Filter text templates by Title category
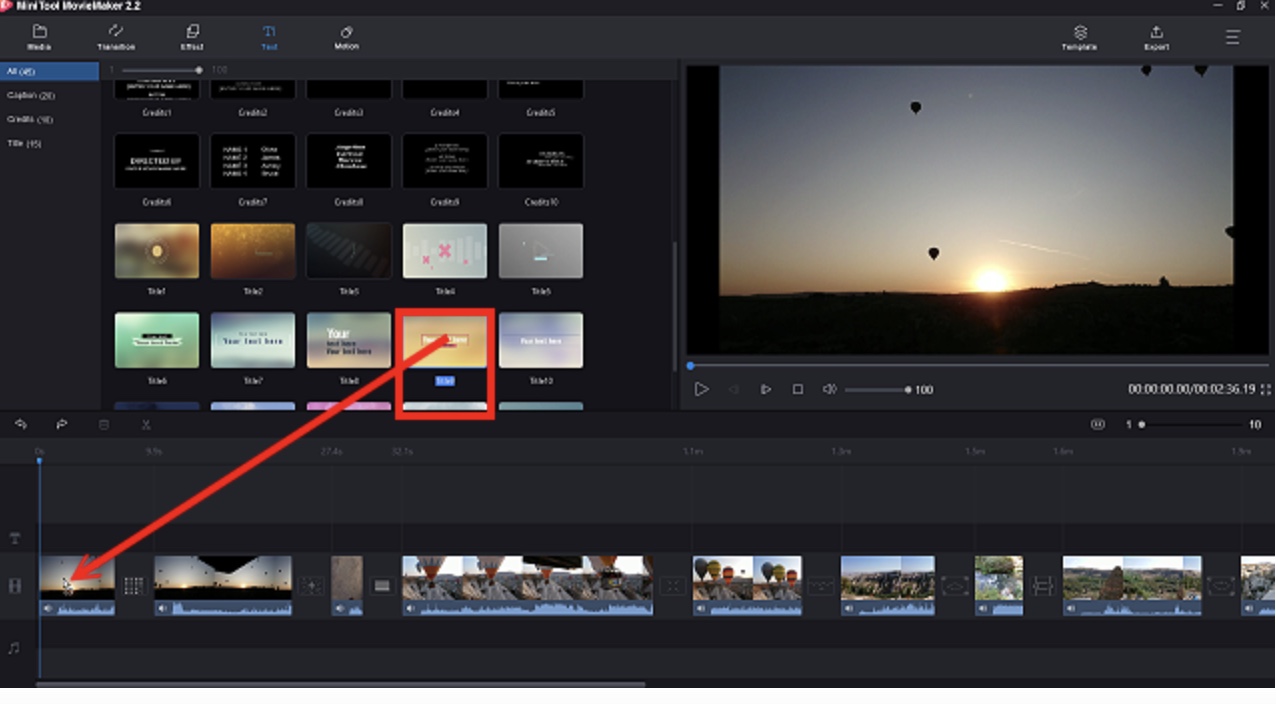1276x704 pixels. click(25, 143)
